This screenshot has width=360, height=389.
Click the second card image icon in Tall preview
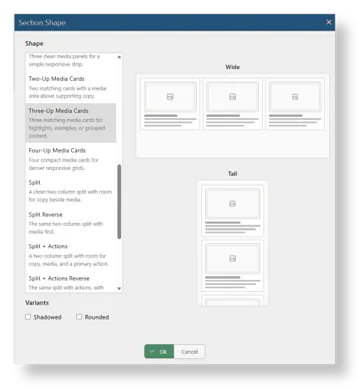click(x=232, y=258)
